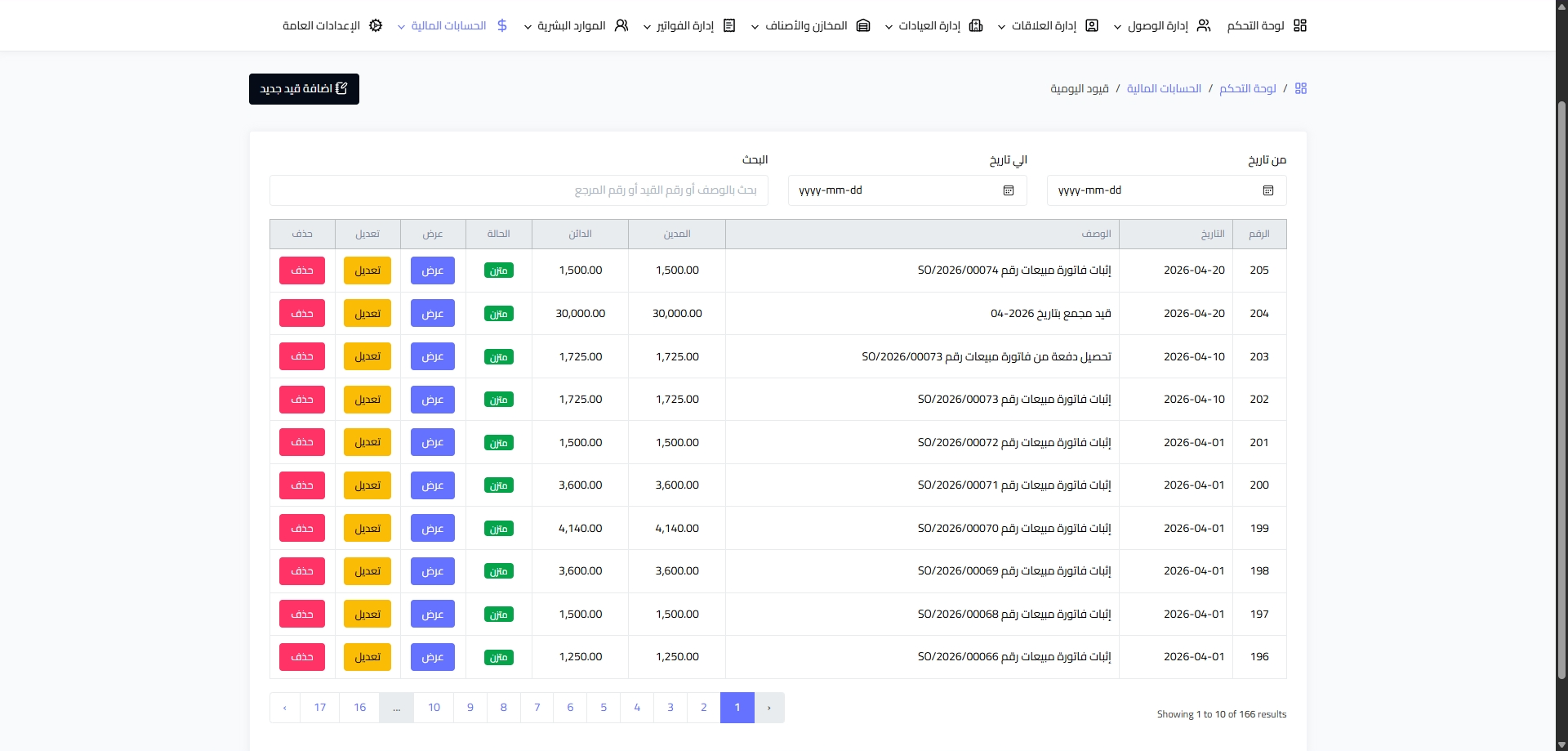Click تعديل button for entry 200

[x=367, y=485]
